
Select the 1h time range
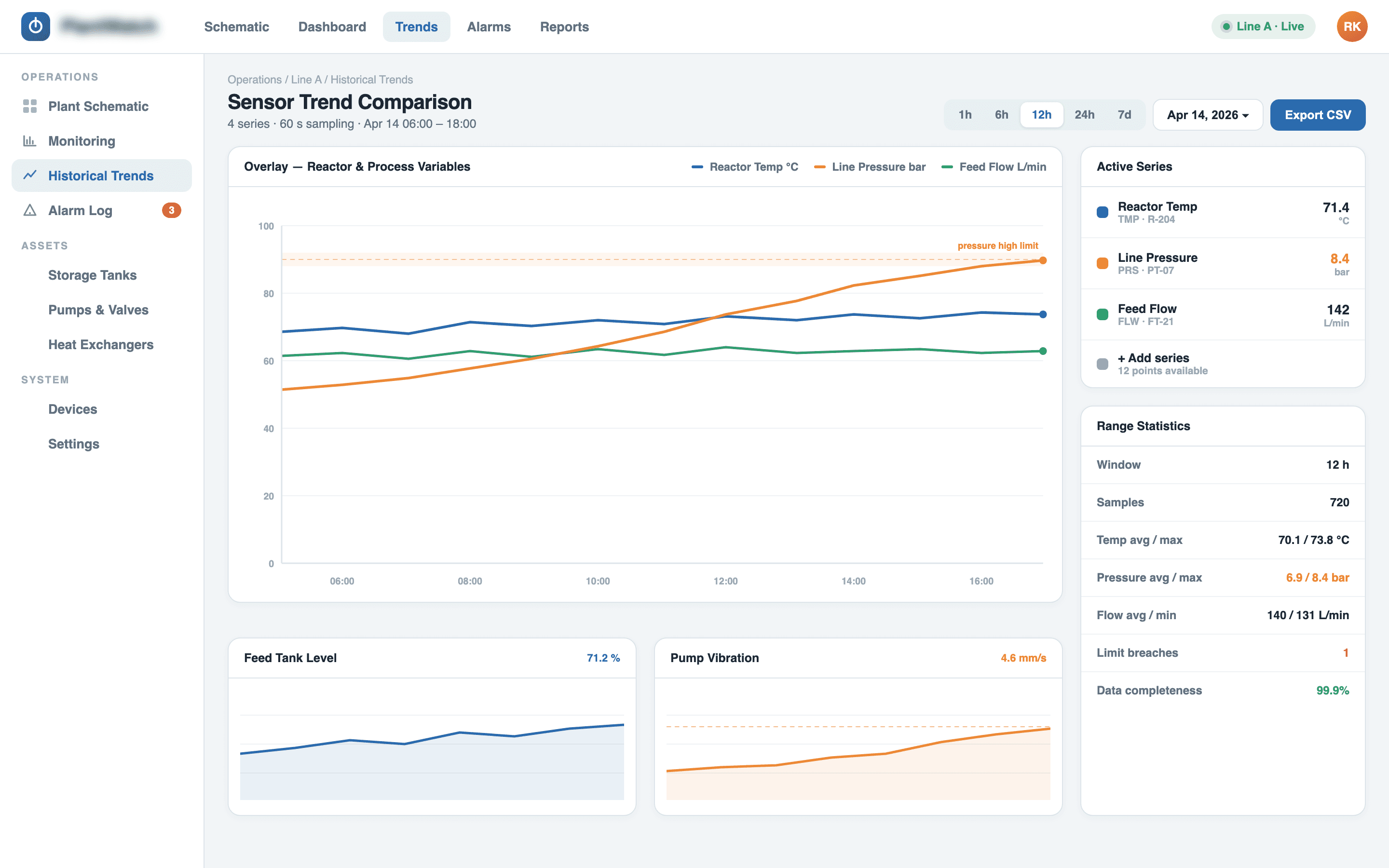point(965,115)
